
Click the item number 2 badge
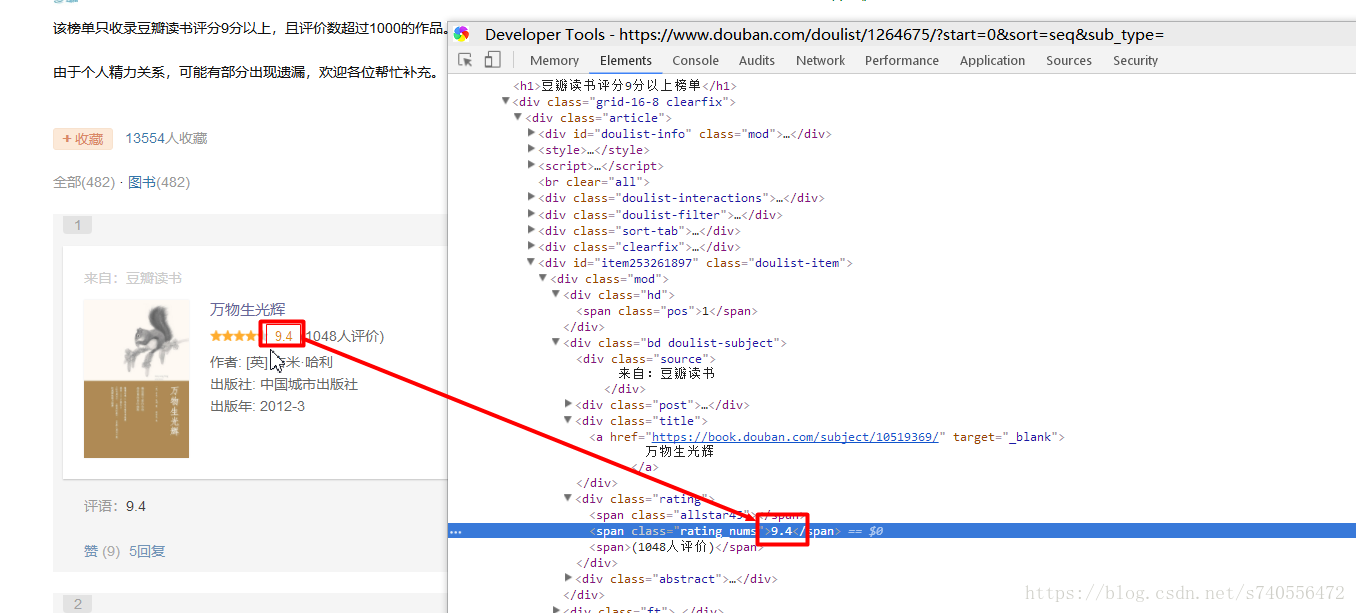77,604
